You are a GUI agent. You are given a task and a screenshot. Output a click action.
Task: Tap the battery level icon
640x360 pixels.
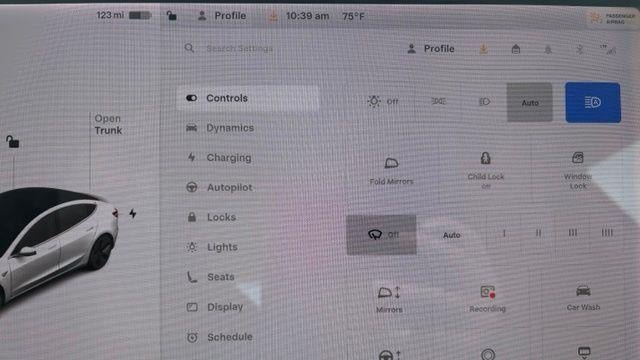coord(140,16)
